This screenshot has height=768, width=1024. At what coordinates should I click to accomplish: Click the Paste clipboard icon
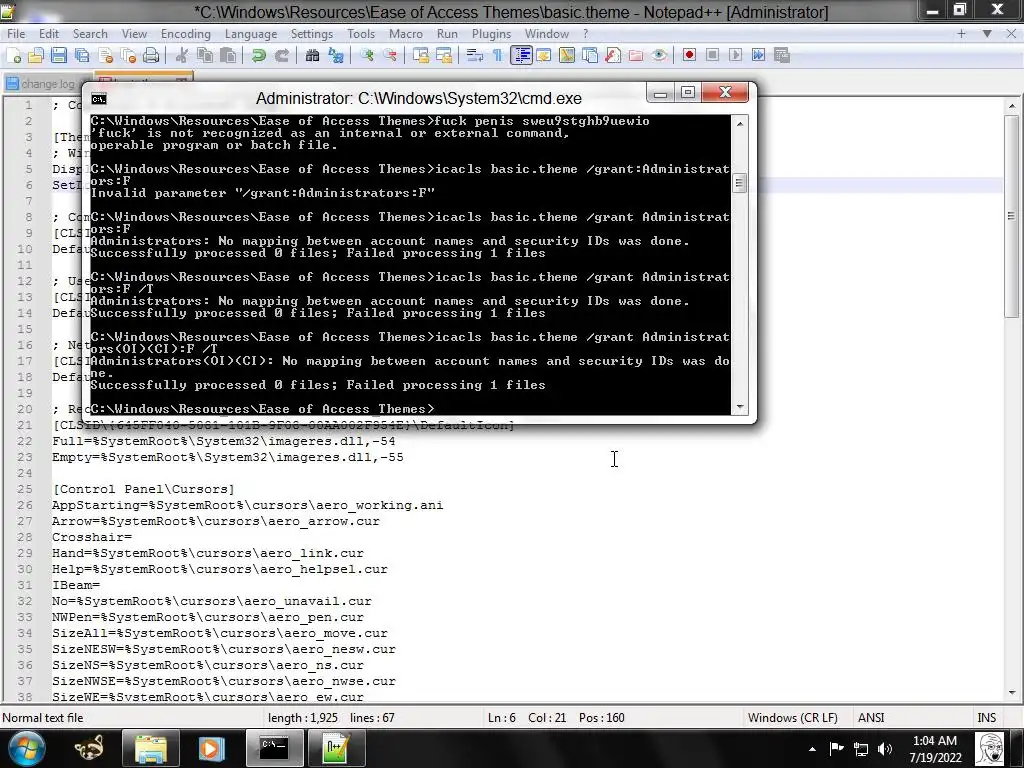click(228, 56)
